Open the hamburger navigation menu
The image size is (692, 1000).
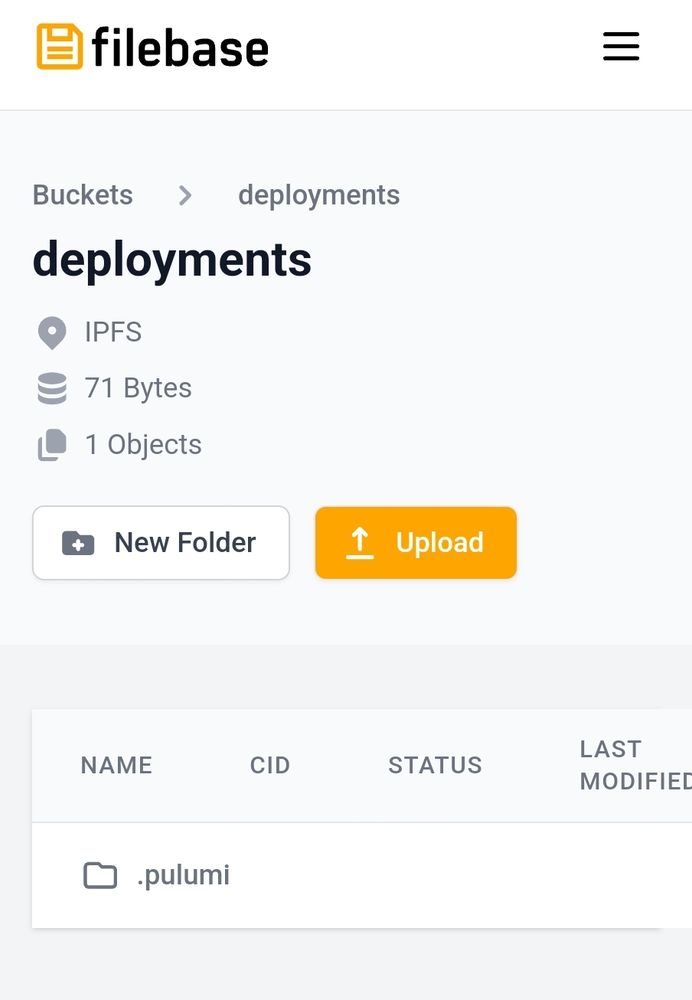pyautogui.click(x=621, y=47)
